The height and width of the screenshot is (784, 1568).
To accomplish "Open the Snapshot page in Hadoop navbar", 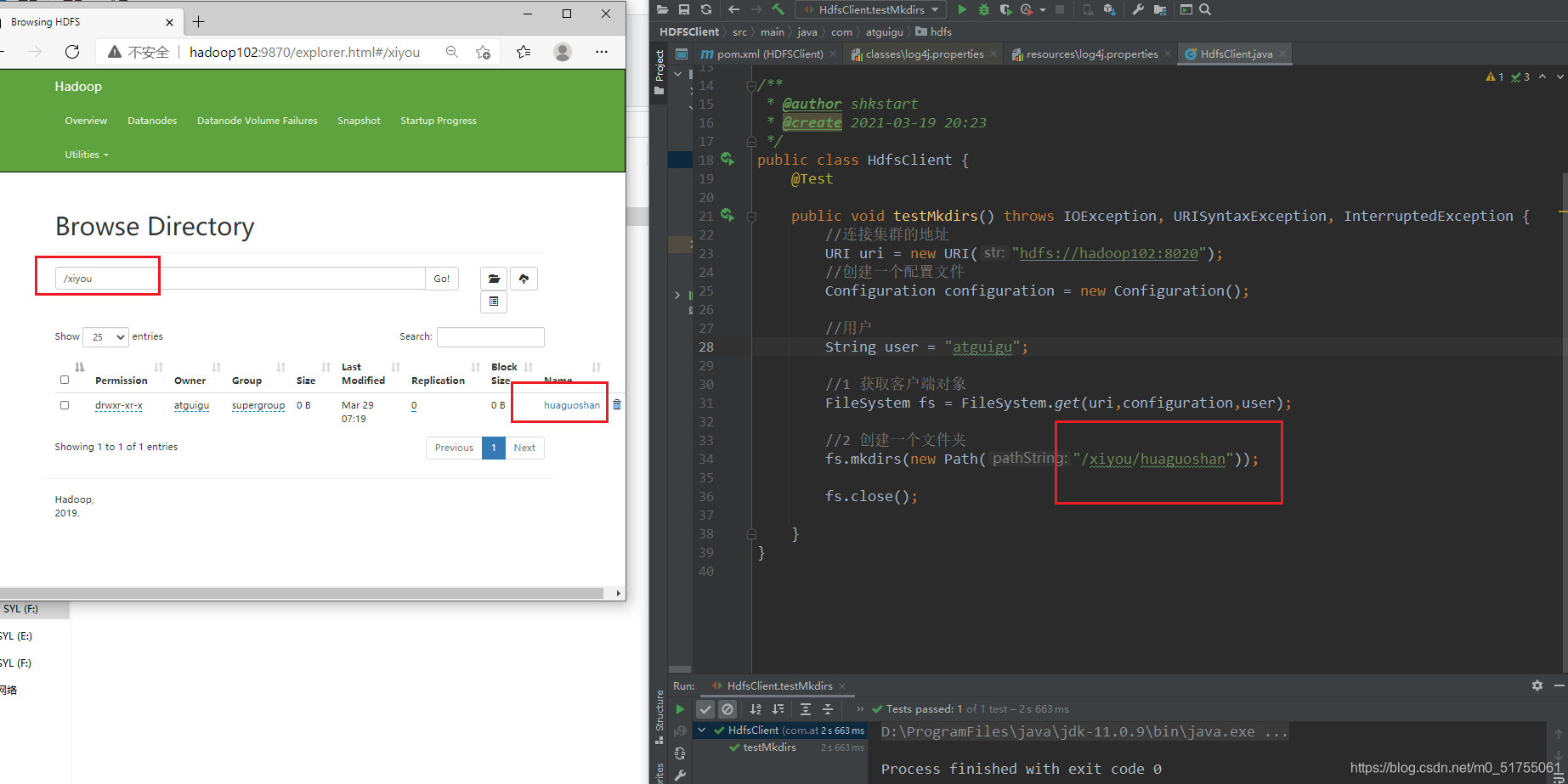I will pos(359,121).
